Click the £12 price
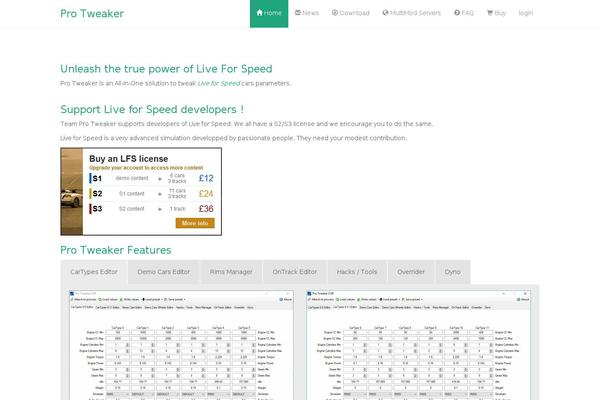This screenshot has height=400, width=600. click(206, 178)
